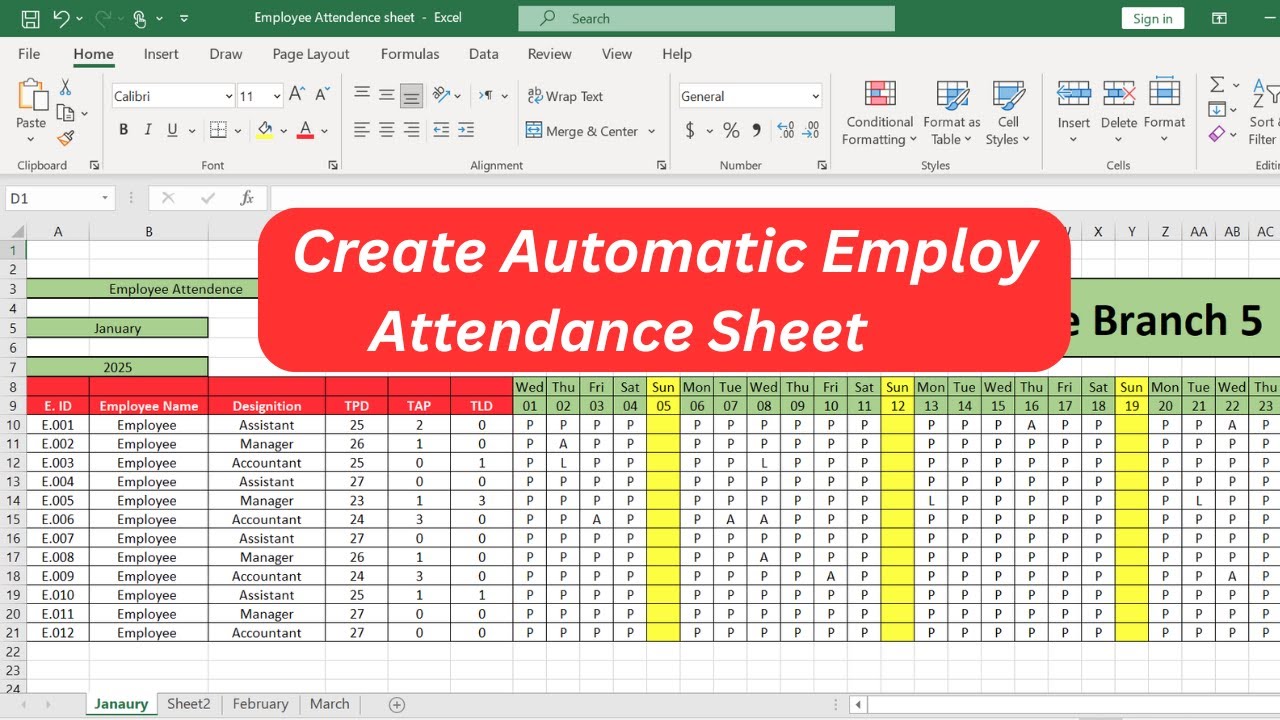Click the Insert cells icon
The height and width of the screenshot is (720, 1280).
tap(1074, 94)
